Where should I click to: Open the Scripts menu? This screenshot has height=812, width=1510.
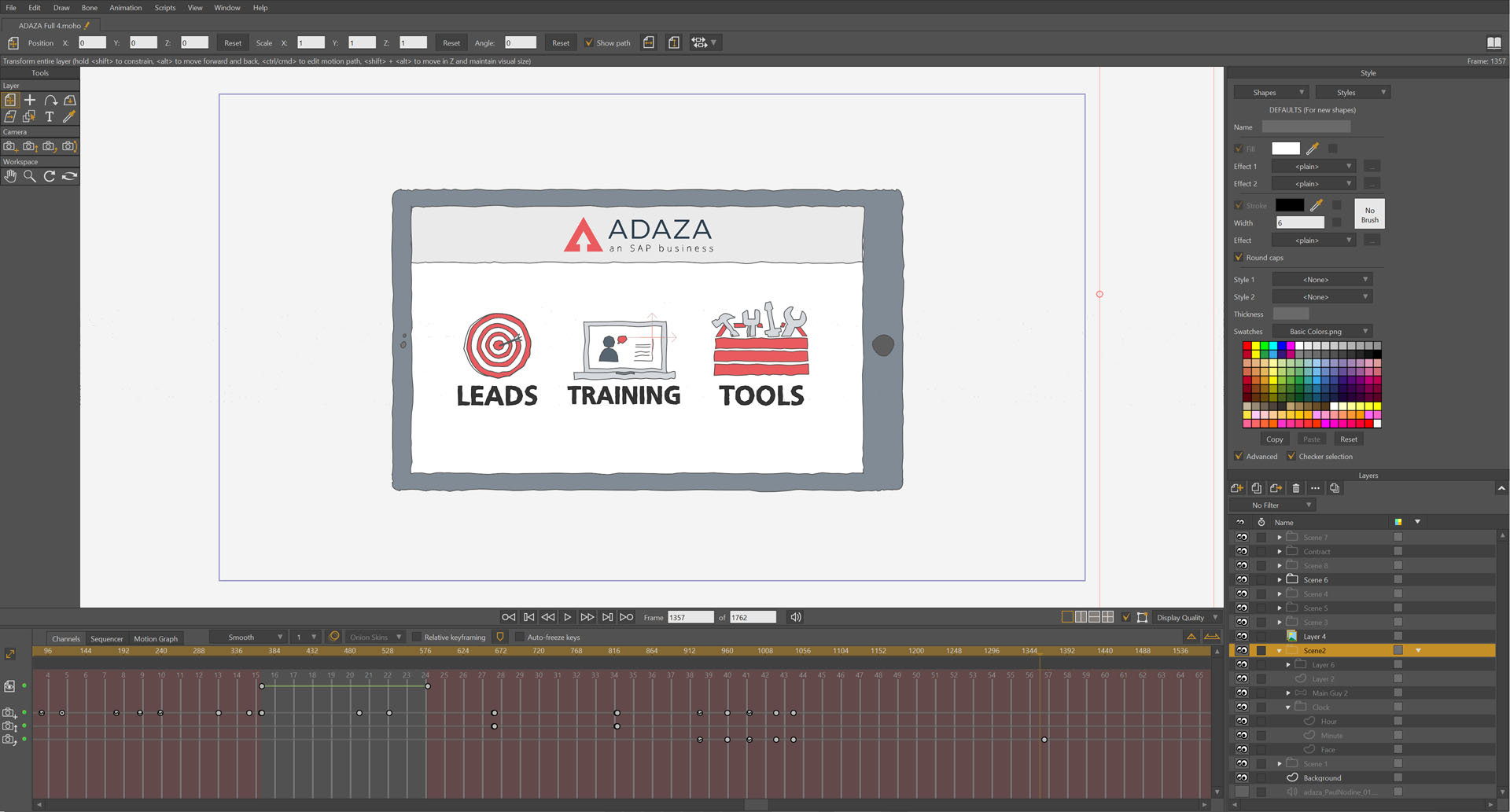(165, 8)
